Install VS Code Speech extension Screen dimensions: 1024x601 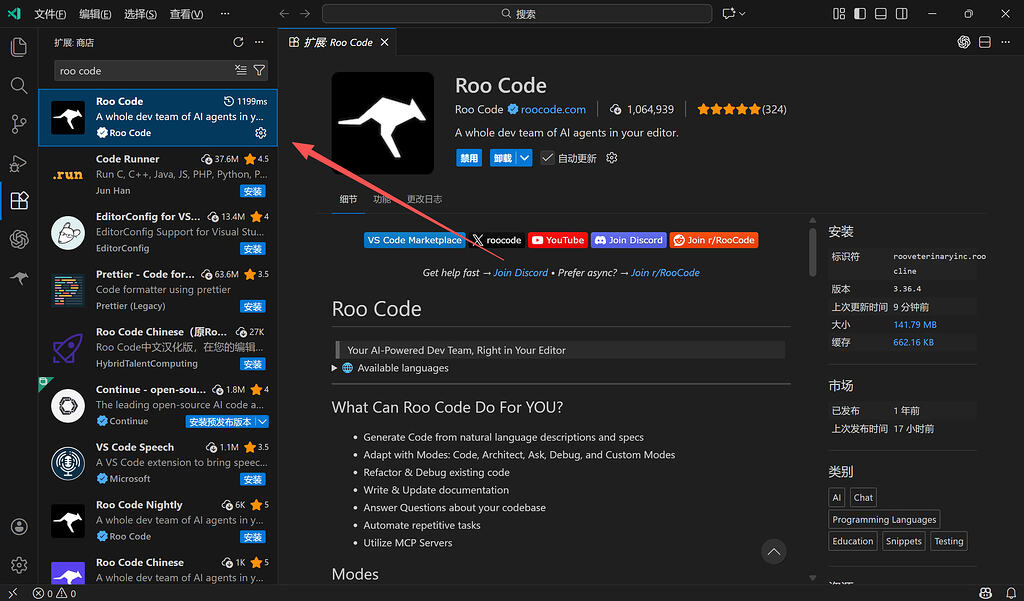pos(253,479)
